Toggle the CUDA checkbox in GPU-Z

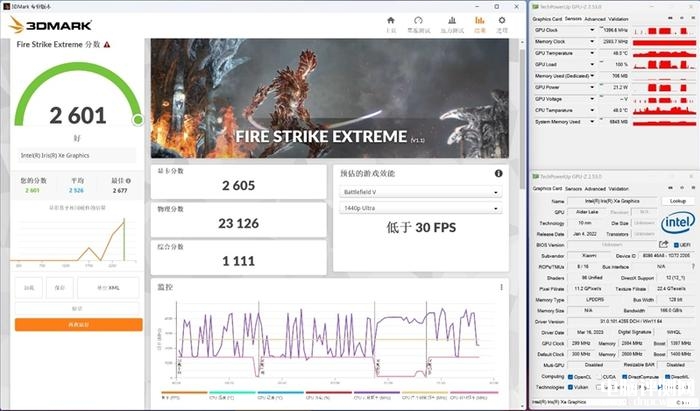coord(600,377)
